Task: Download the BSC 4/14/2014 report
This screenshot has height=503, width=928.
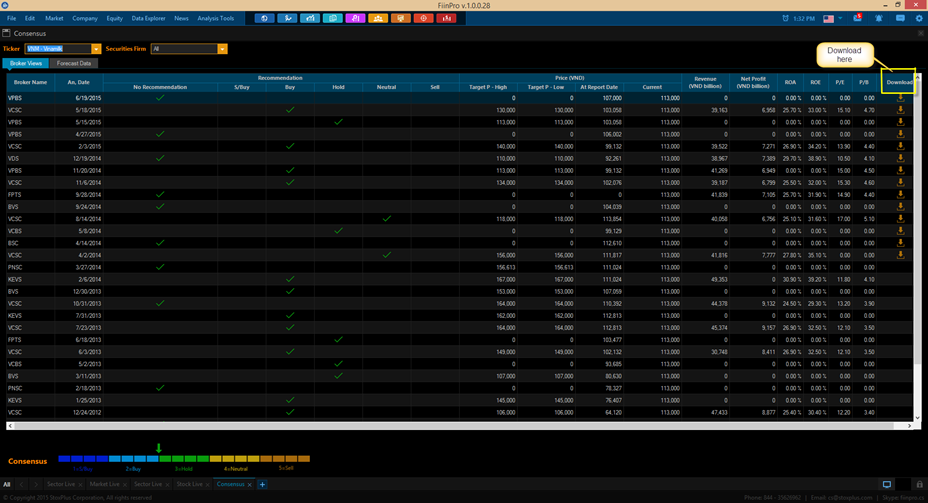Action: tap(900, 243)
